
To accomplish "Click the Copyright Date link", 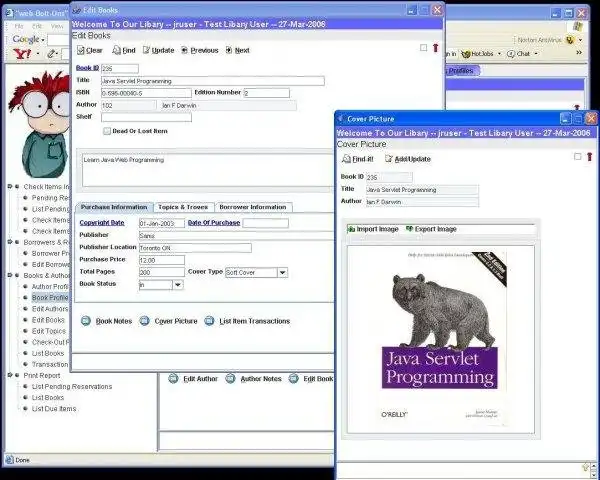I will tap(102, 222).
